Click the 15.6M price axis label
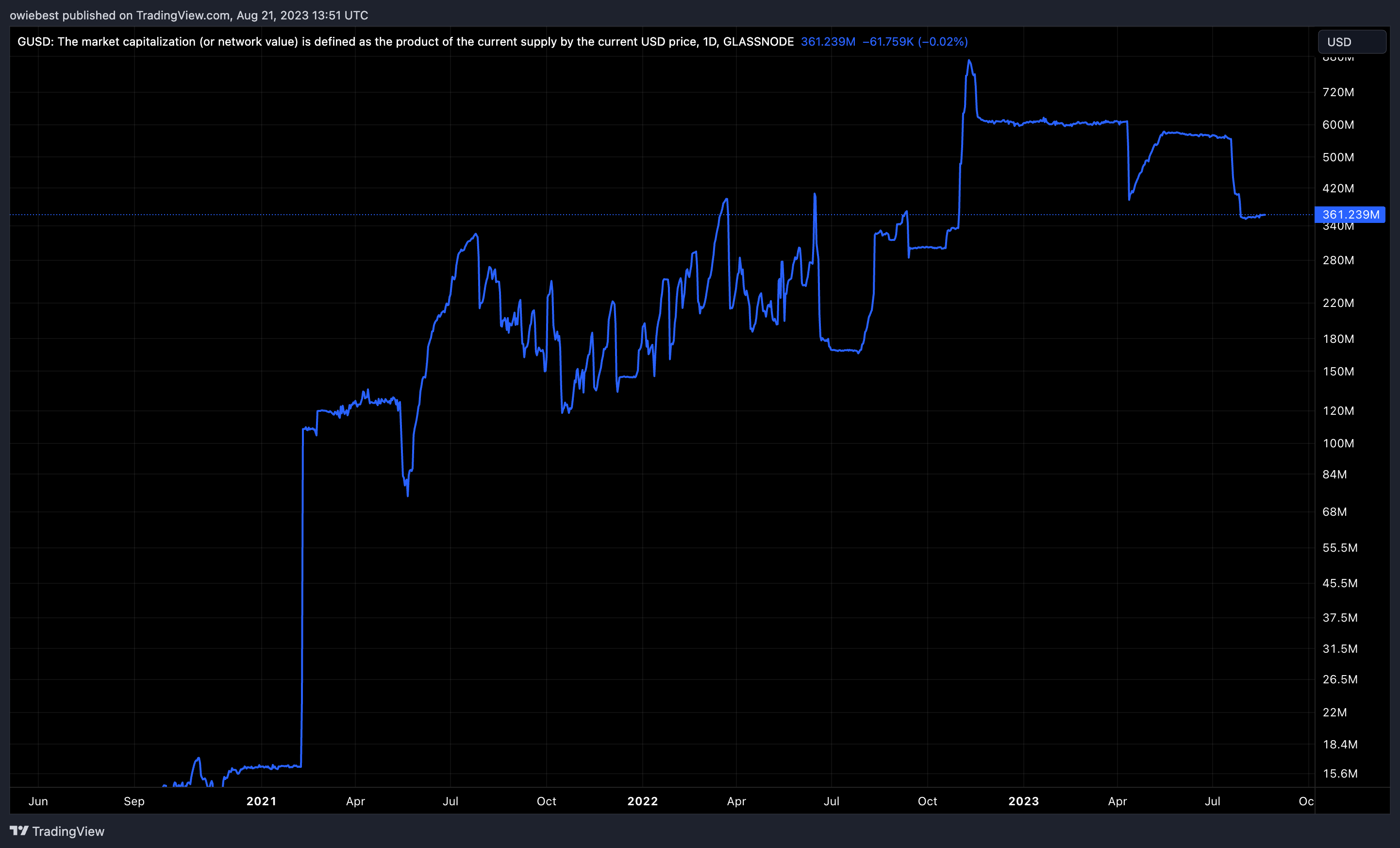This screenshot has height=848, width=1400. pyautogui.click(x=1340, y=774)
